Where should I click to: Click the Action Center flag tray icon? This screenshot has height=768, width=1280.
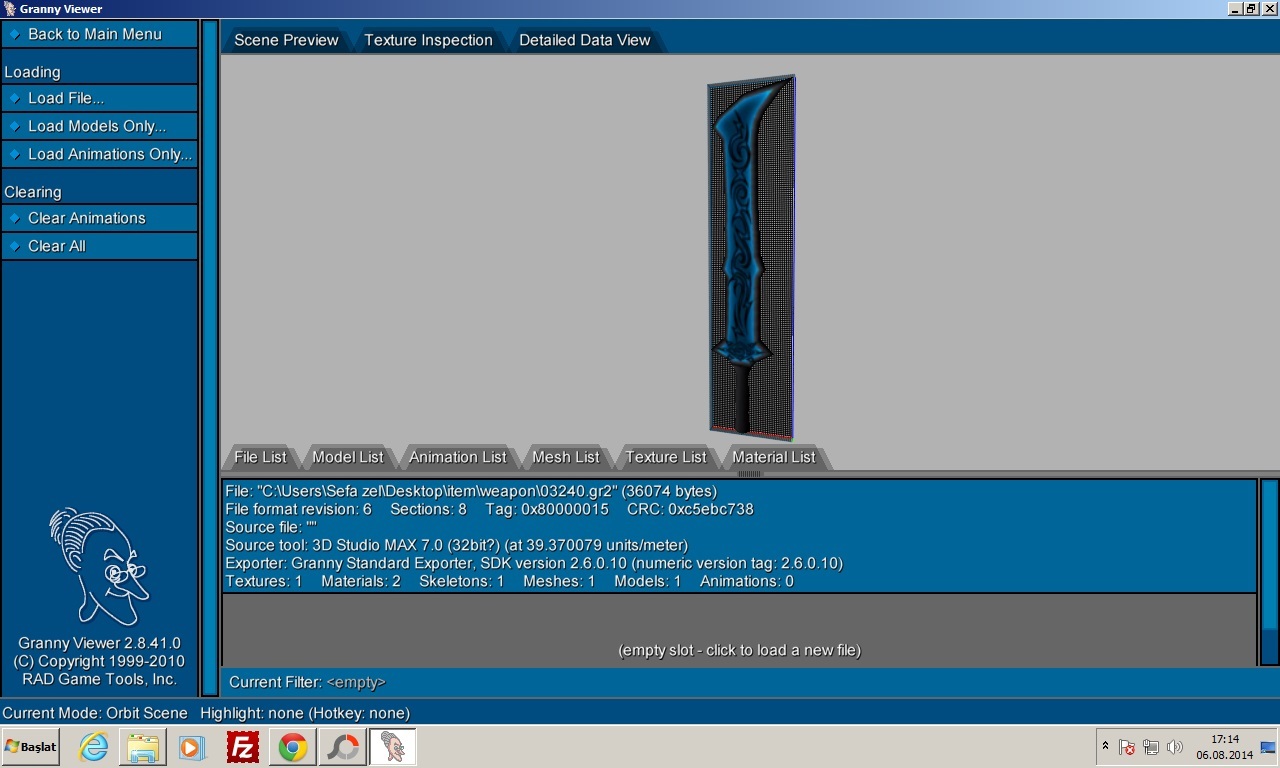click(x=1127, y=747)
